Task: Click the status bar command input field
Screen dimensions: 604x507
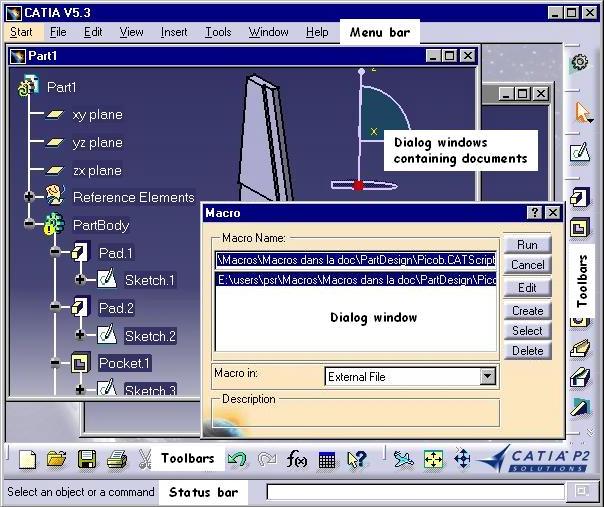Action: pos(415,492)
